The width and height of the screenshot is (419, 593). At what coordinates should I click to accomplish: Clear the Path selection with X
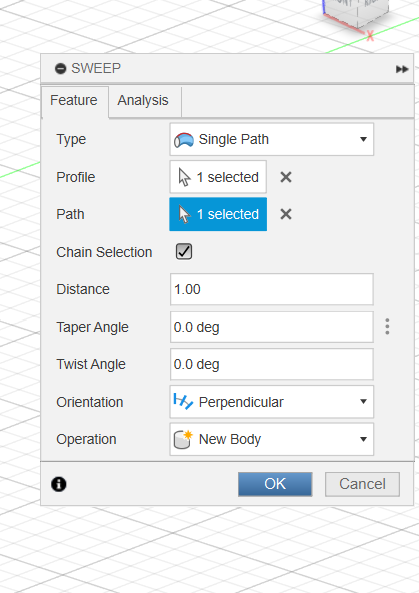tap(286, 214)
